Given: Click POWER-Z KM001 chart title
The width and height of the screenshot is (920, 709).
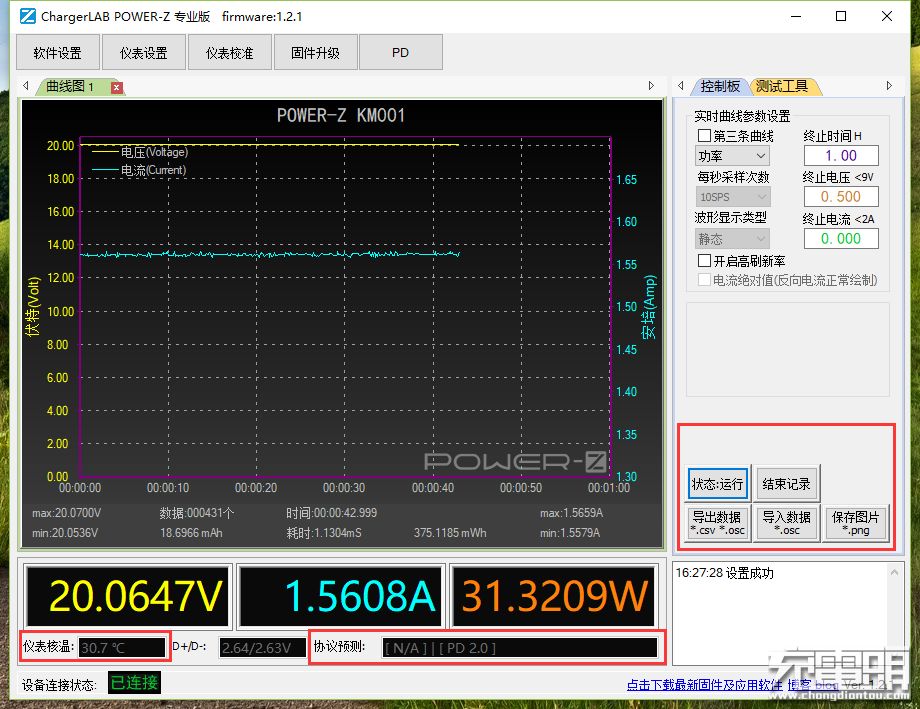Looking at the screenshot, I should point(341,115).
